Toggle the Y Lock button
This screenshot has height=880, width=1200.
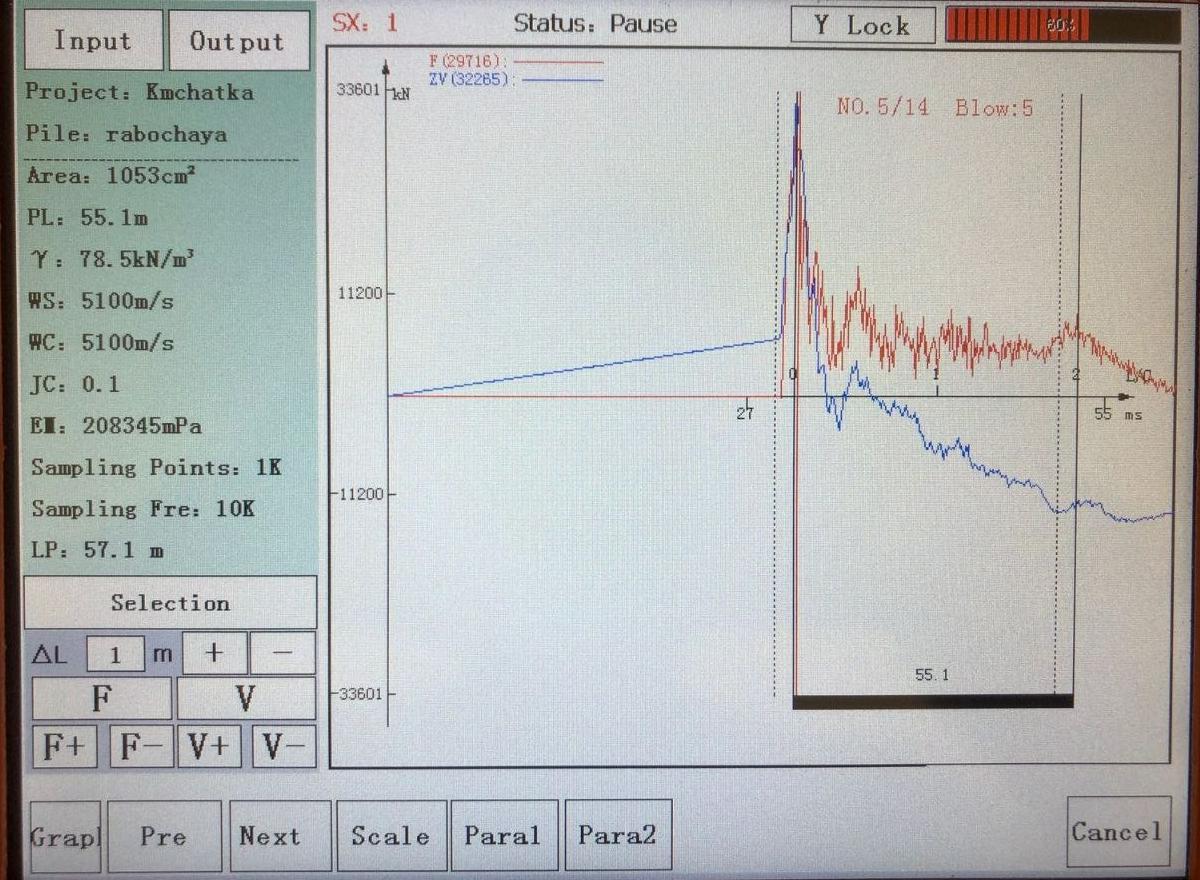(862, 26)
